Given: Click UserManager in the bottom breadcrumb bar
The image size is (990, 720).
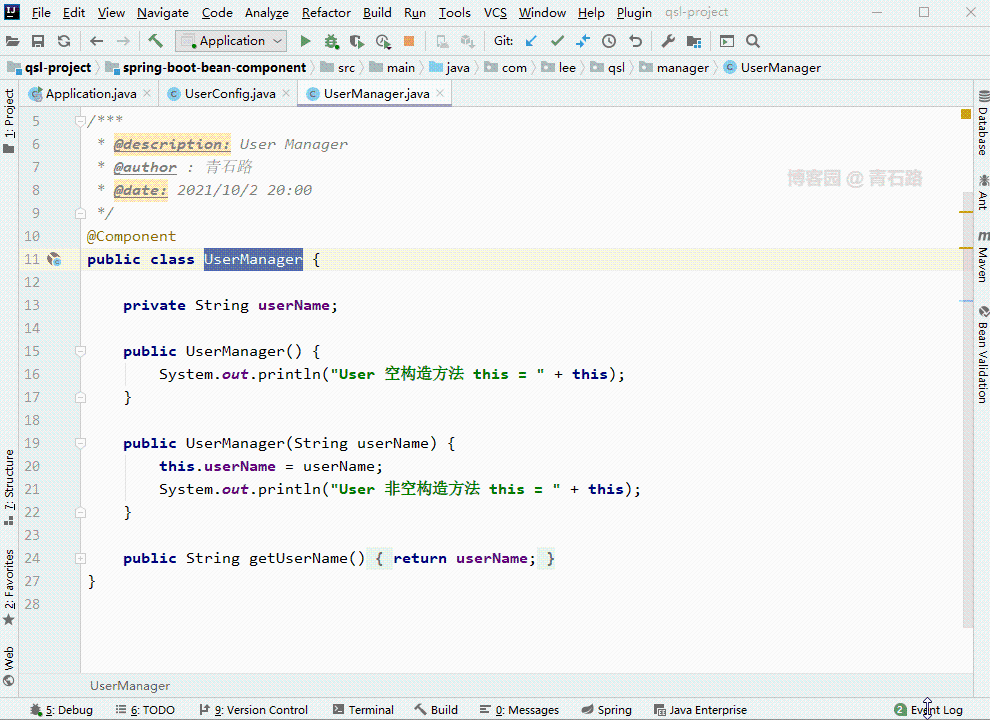Looking at the screenshot, I should pyautogui.click(x=129, y=685).
